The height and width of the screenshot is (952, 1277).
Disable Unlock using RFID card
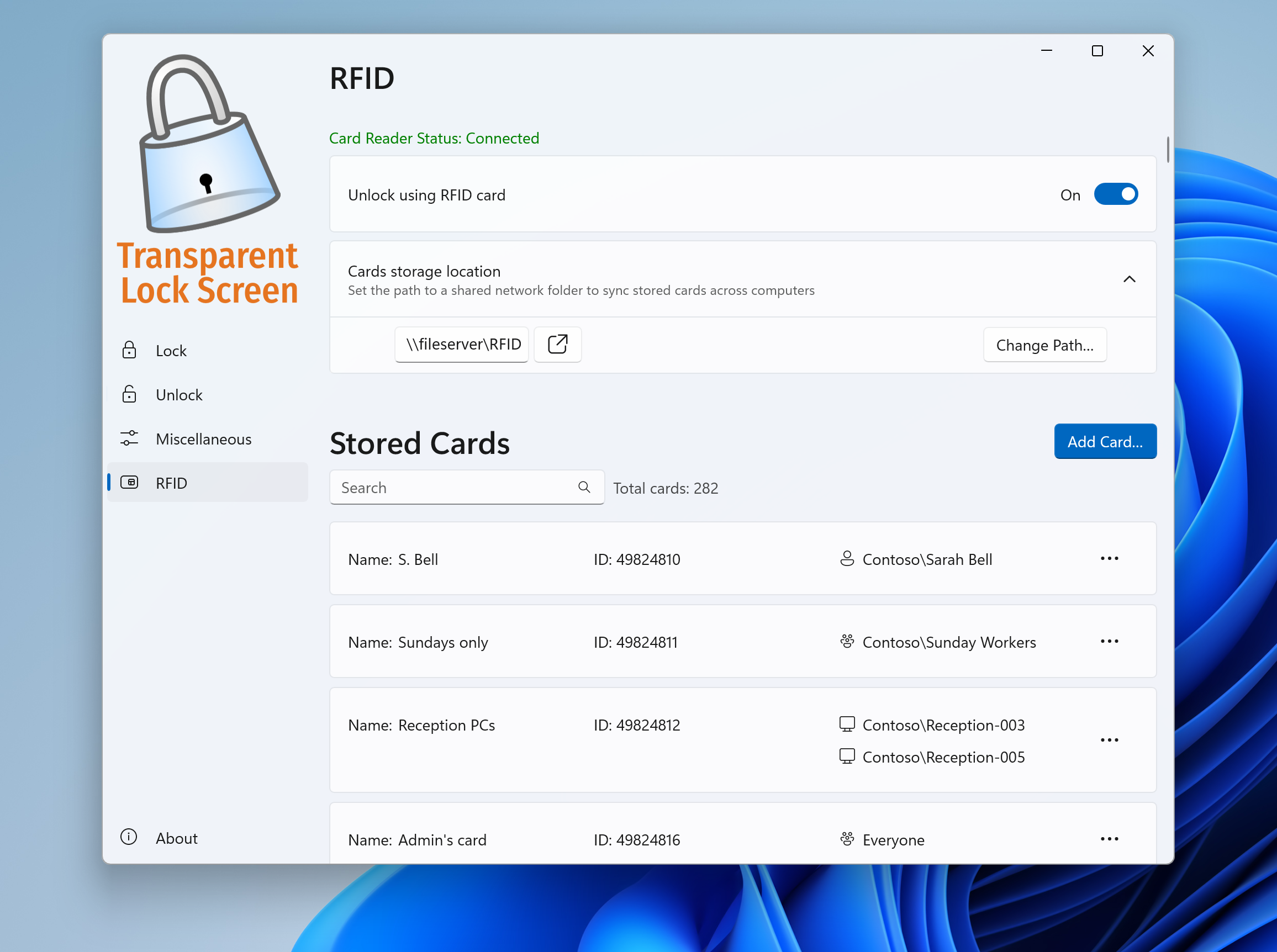[x=1116, y=194]
